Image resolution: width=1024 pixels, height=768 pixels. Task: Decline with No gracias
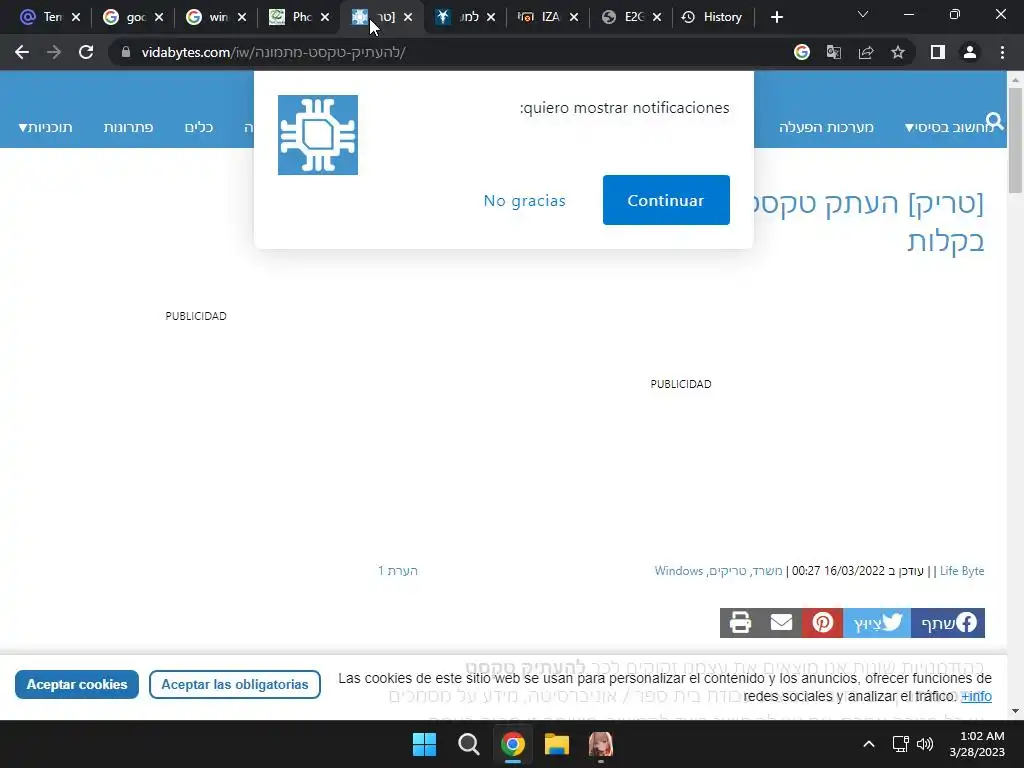point(524,200)
